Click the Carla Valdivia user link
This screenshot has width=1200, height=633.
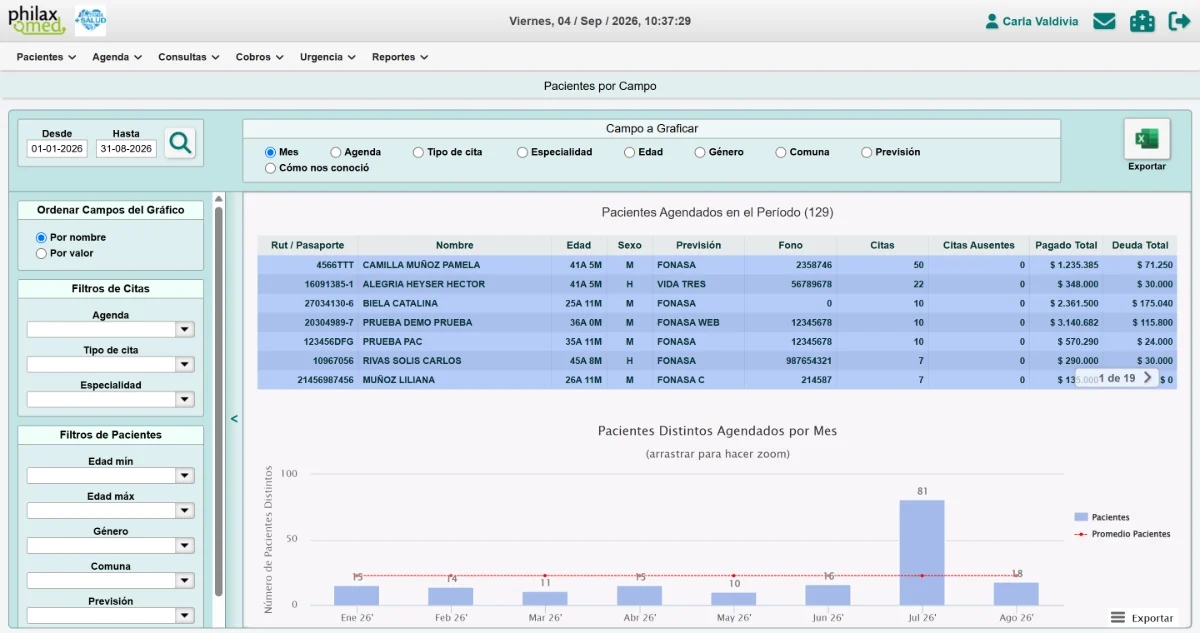click(x=1031, y=21)
